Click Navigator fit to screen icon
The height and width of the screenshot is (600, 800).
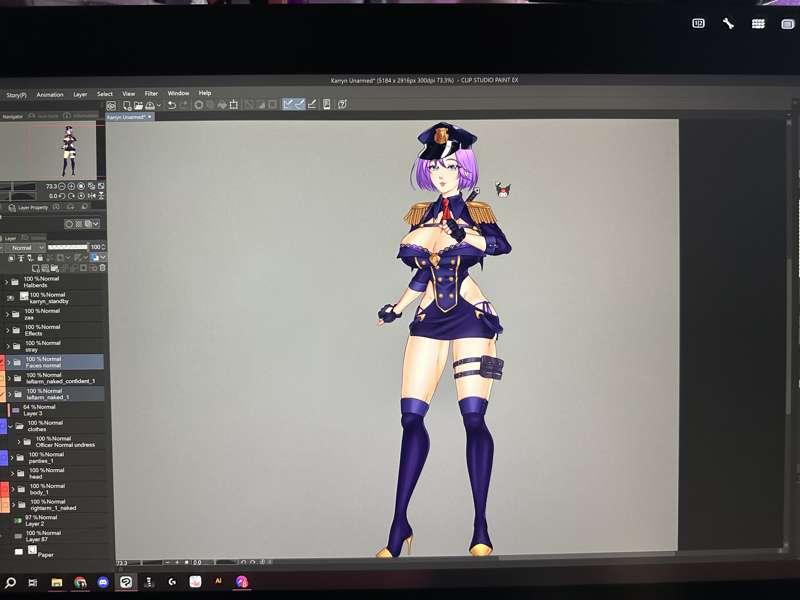(x=91, y=187)
